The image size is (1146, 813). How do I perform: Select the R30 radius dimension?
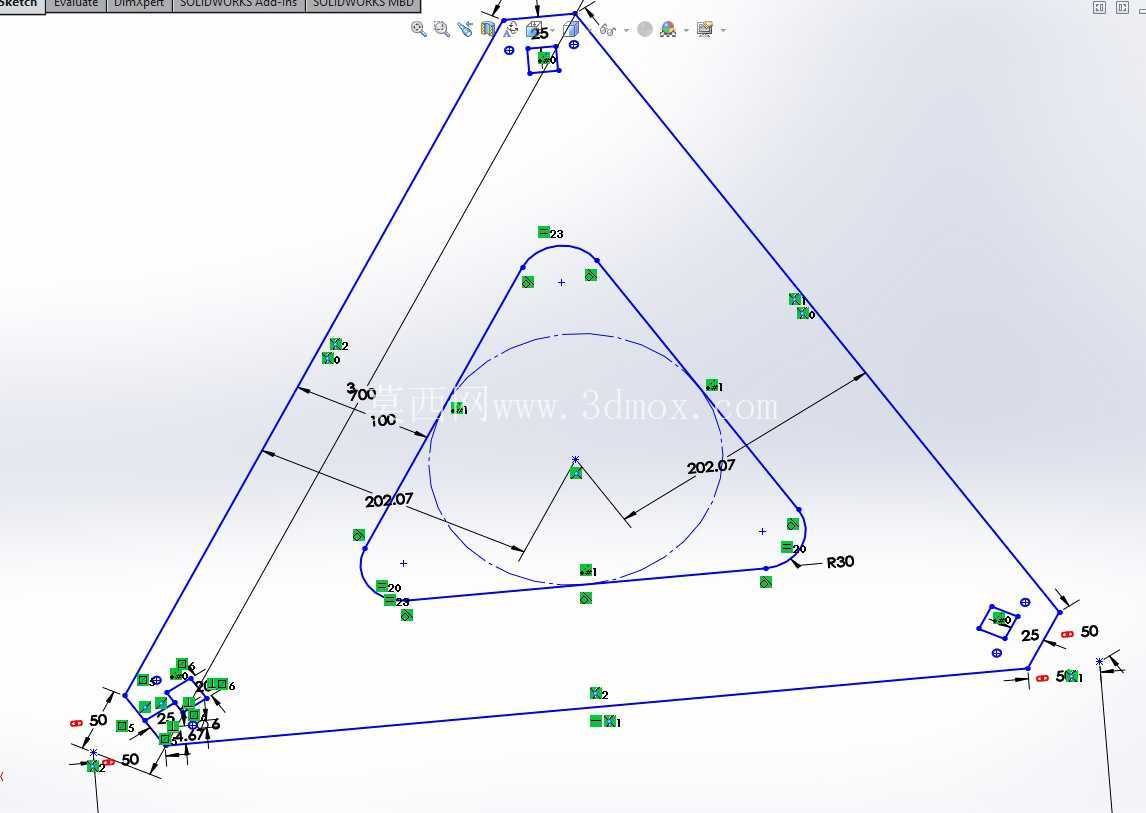pyautogui.click(x=840, y=561)
